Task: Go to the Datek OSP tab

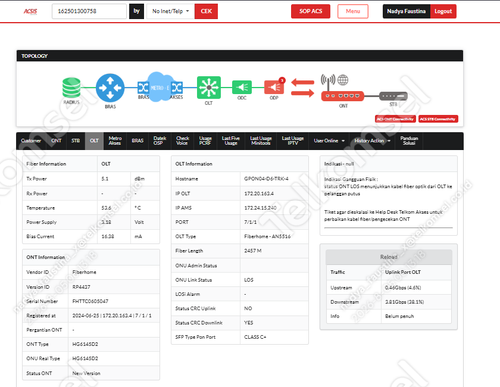Action: click(x=159, y=141)
